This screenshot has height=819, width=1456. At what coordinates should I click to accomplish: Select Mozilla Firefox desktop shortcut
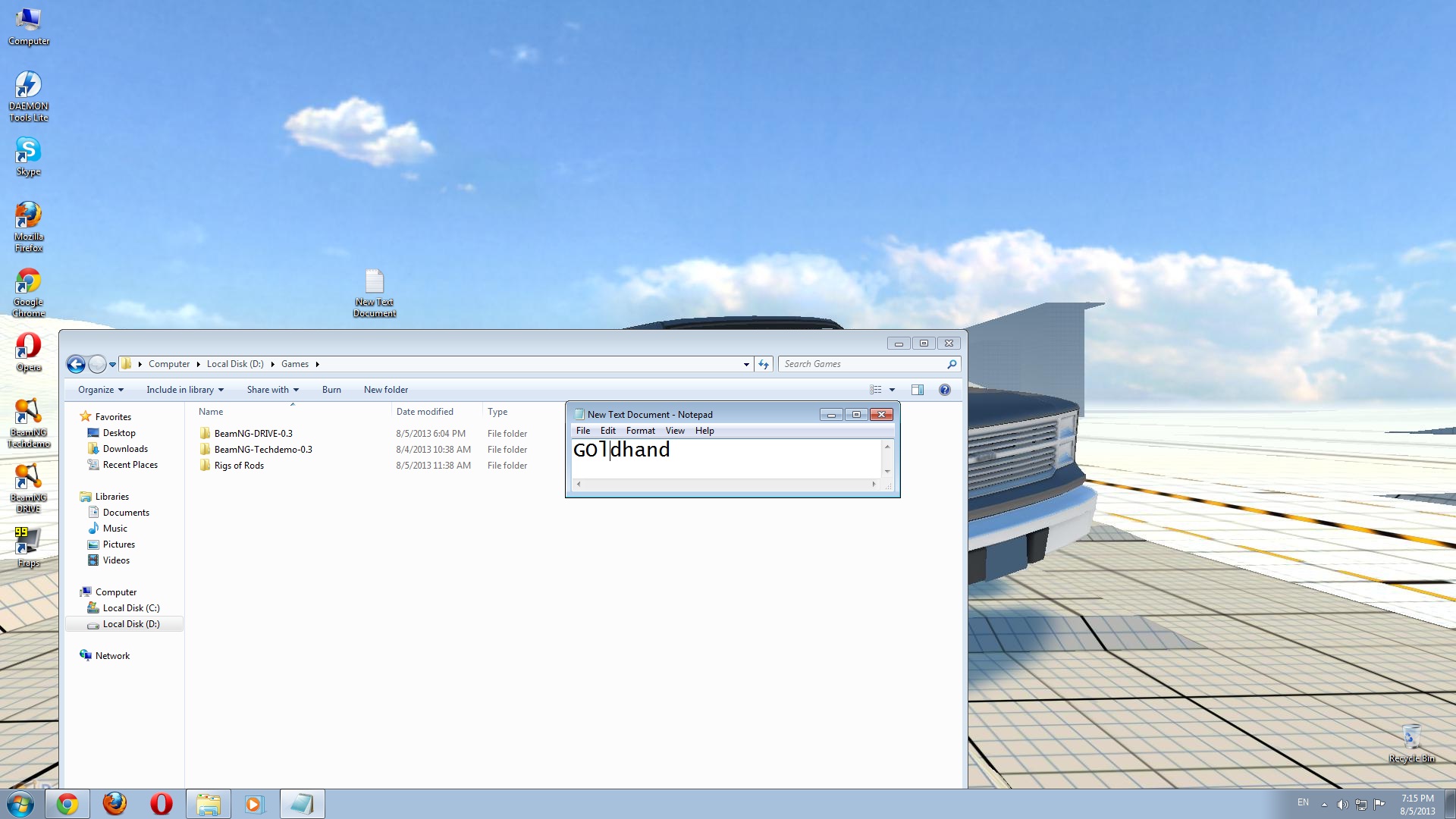pyautogui.click(x=29, y=227)
